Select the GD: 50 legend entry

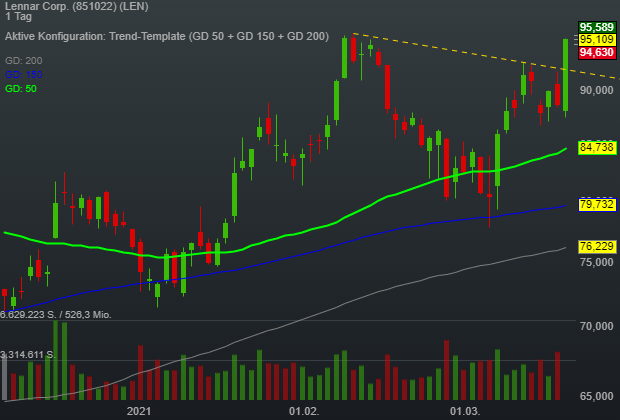click(x=21, y=89)
